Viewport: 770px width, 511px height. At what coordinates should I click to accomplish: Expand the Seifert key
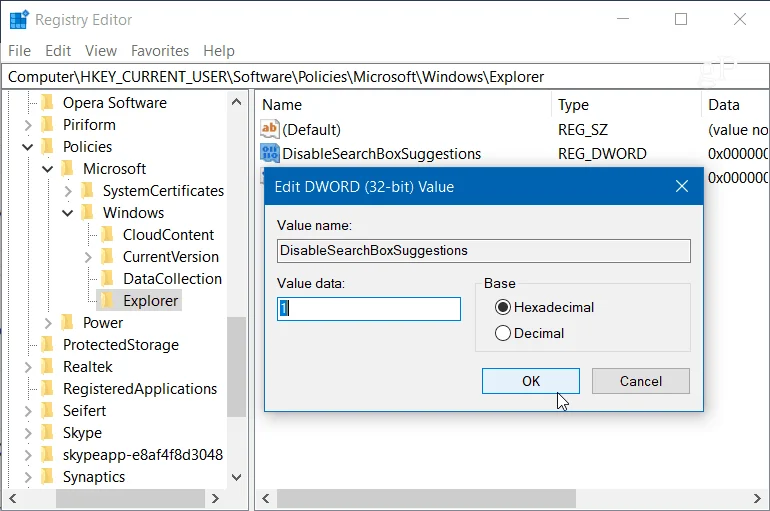[28, 411]
